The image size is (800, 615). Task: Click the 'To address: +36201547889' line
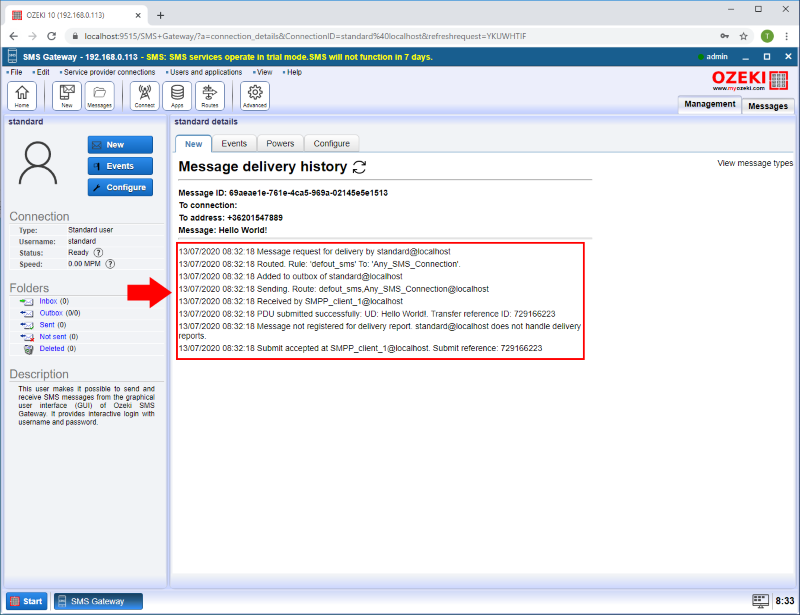tap(231, 218)
